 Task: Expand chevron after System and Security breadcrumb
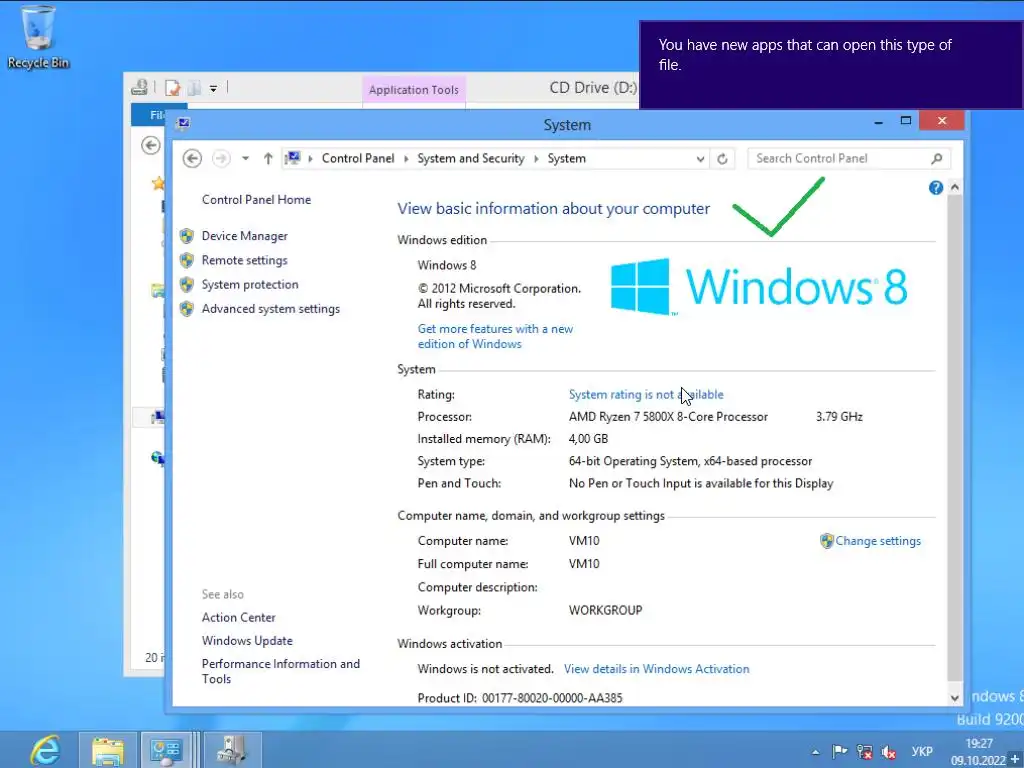click(x=536, y=159)
